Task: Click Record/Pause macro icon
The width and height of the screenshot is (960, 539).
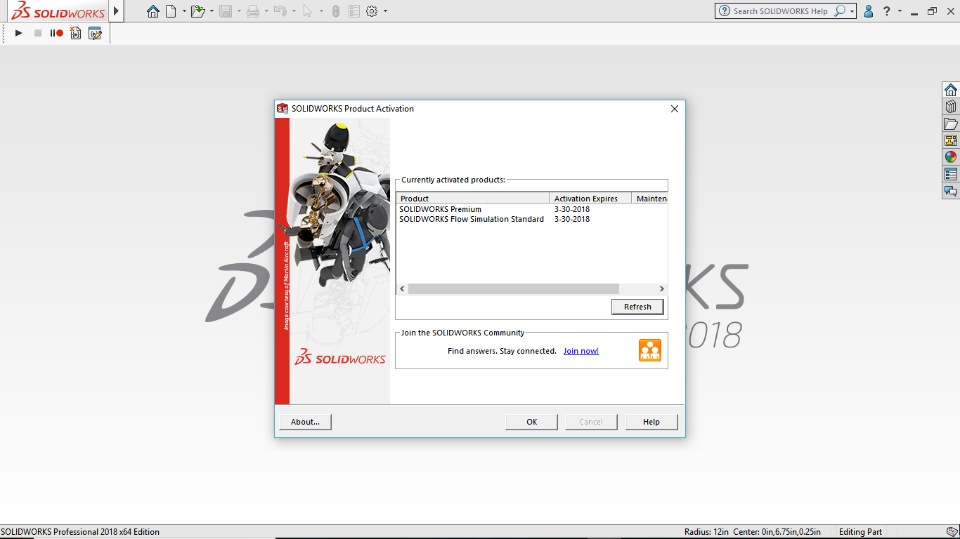Action: tap(56, 33)
